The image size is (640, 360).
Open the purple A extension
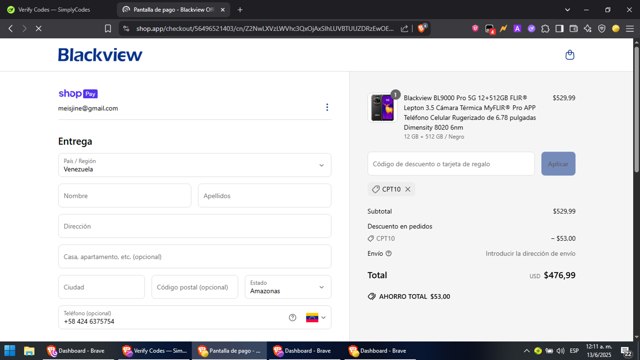pos(517,29)
